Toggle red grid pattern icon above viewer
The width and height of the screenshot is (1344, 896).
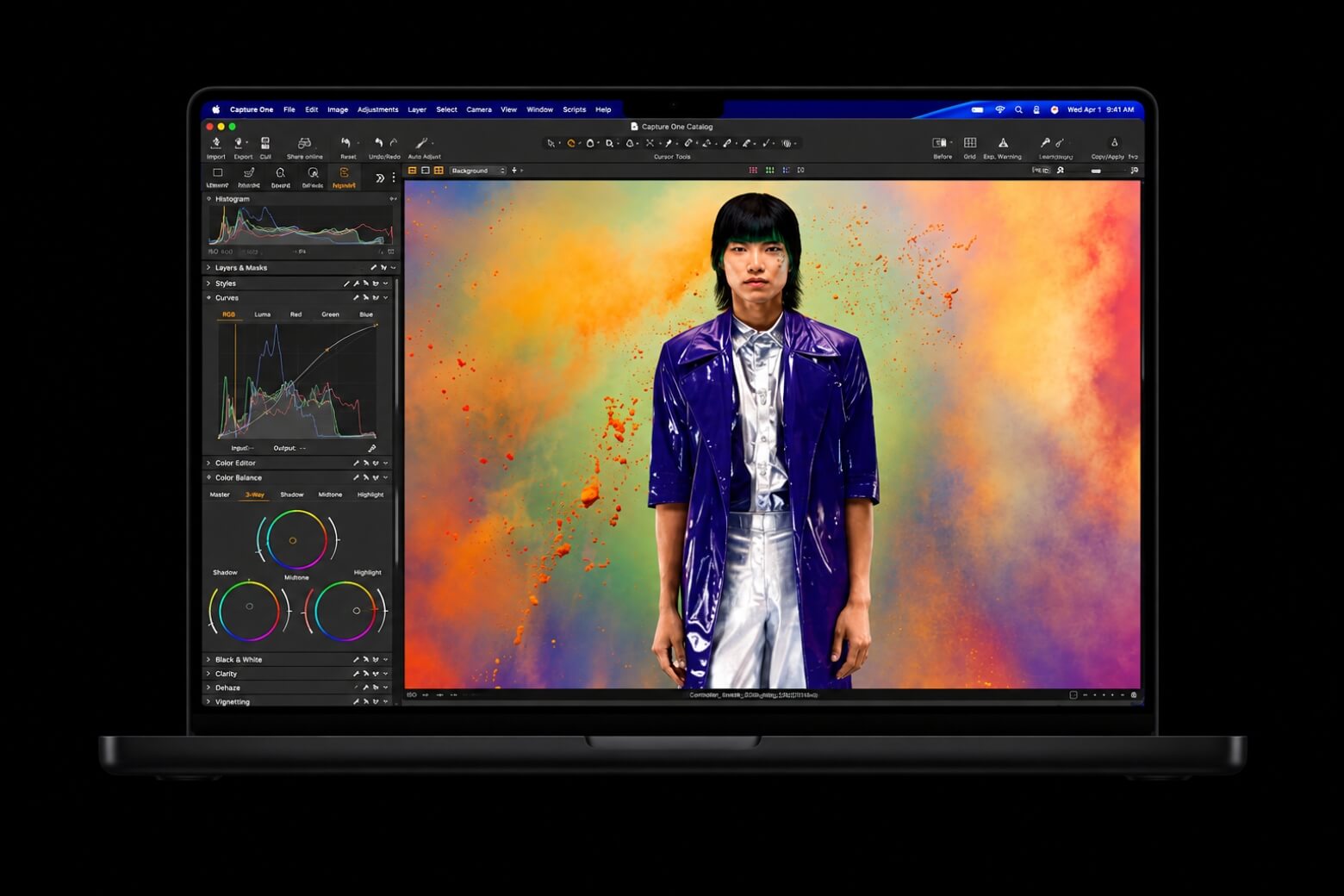[753, 171]
